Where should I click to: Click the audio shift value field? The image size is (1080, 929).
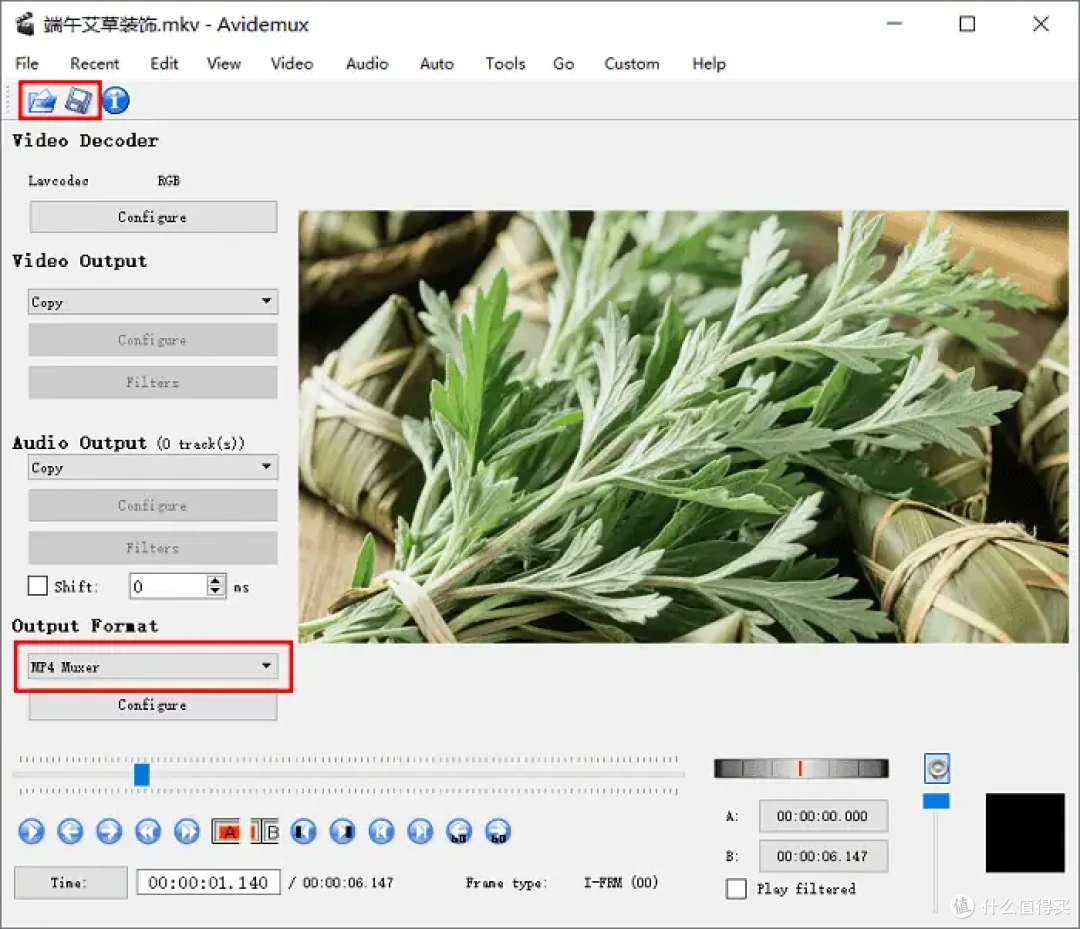(x=169, y=586)
